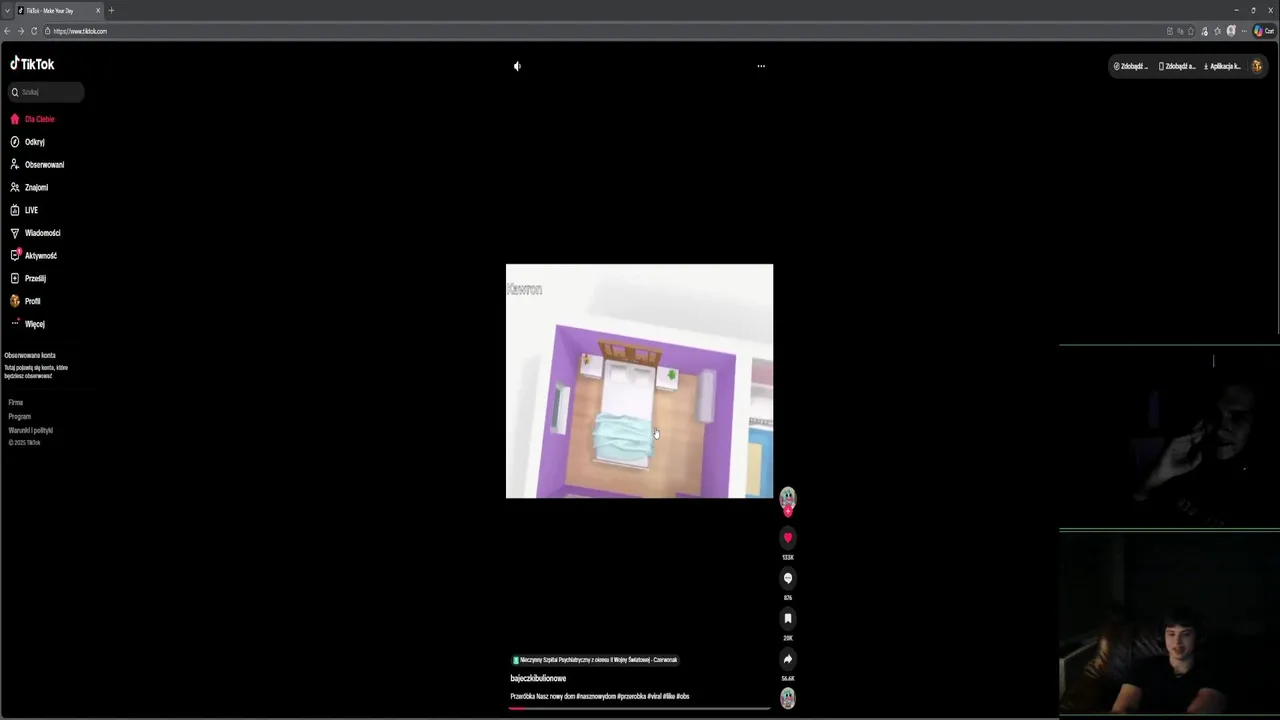Like the video with the heart icon
The image size is (1280, 720).
coord(788,538)
